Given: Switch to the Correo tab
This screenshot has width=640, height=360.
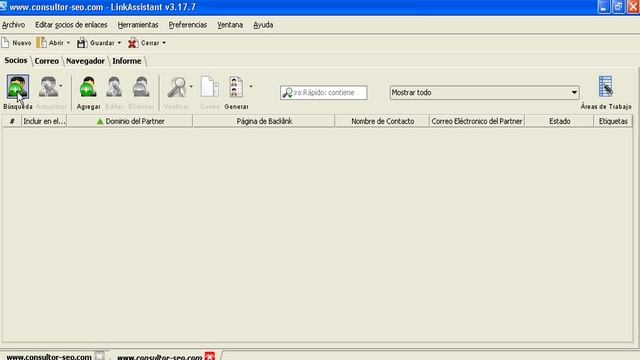Looking at the screenshot, I should [47, 61].
